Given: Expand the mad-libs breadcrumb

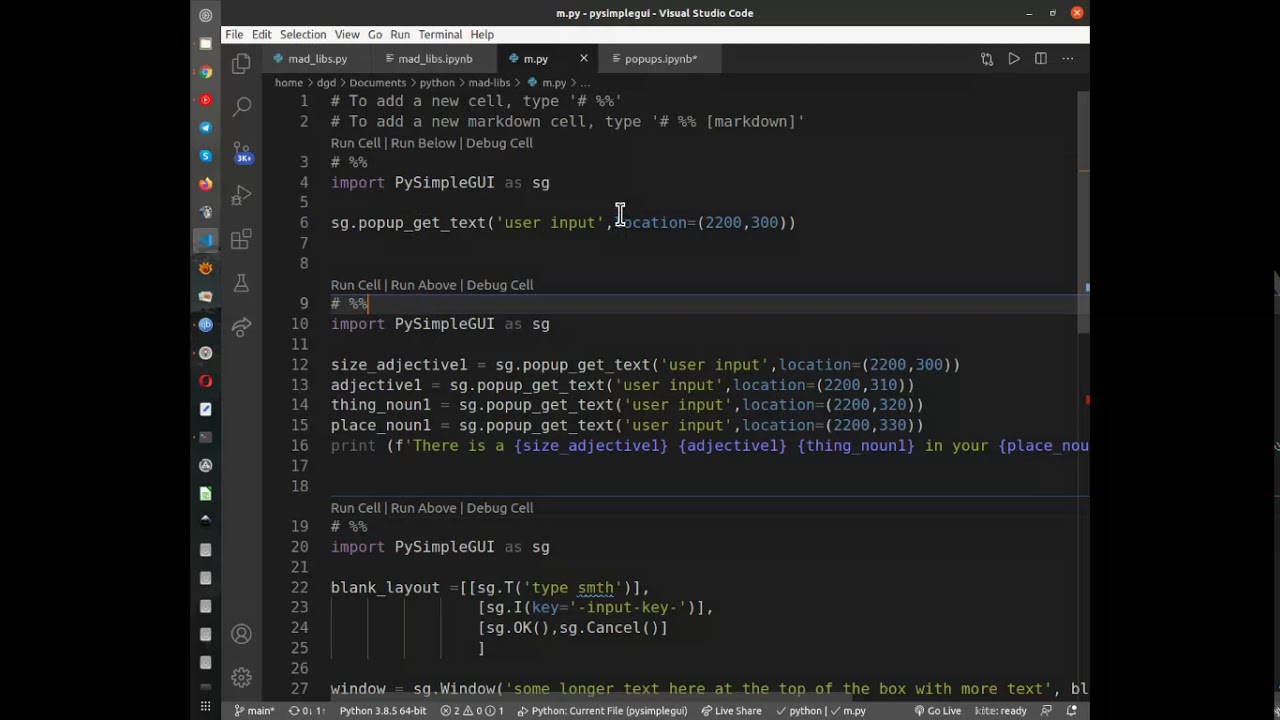Looking at the screenshot, I should click(x=489, y=83).
